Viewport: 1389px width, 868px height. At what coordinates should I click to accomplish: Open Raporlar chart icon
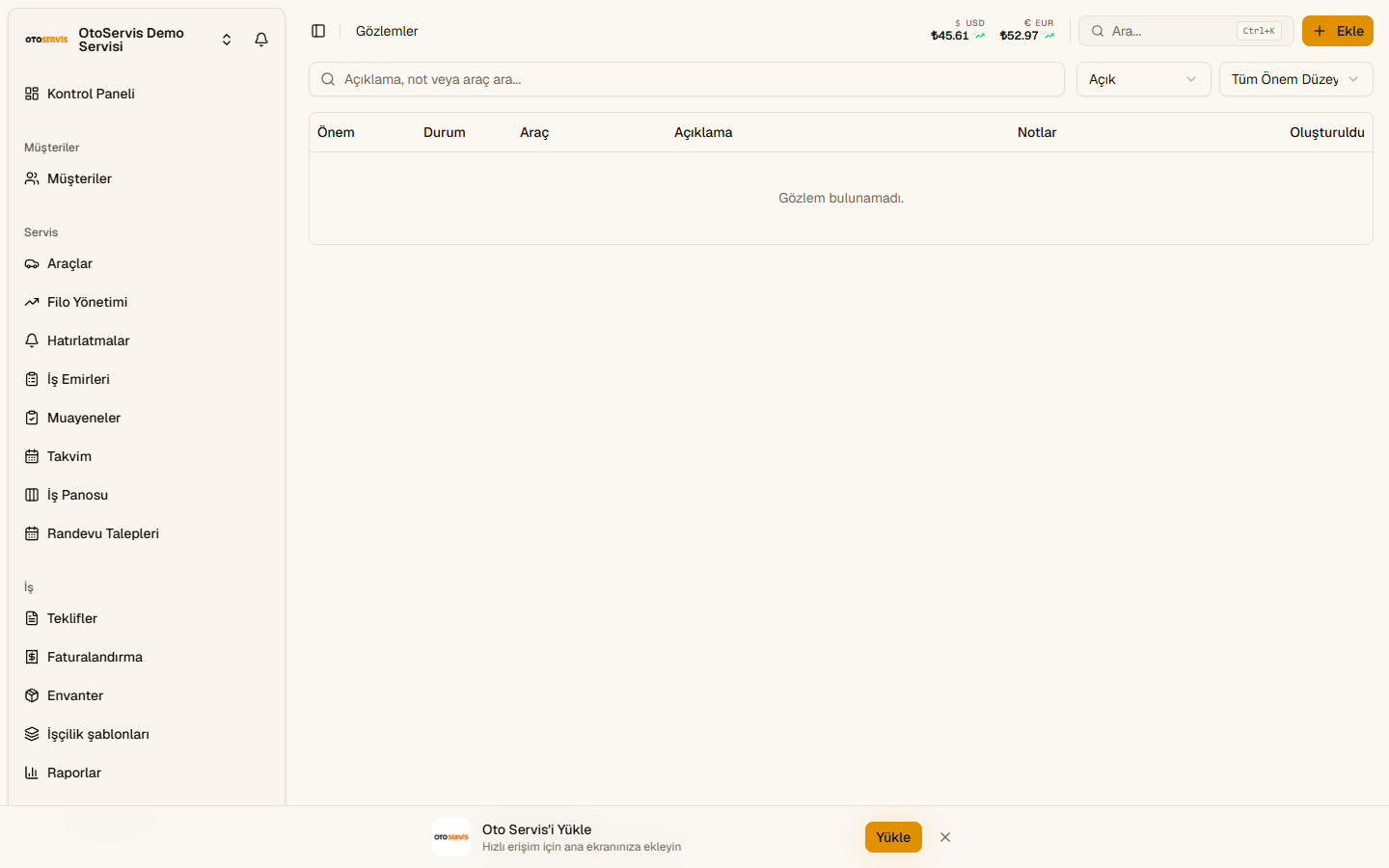pyautogui.click(x=32, y=773)
